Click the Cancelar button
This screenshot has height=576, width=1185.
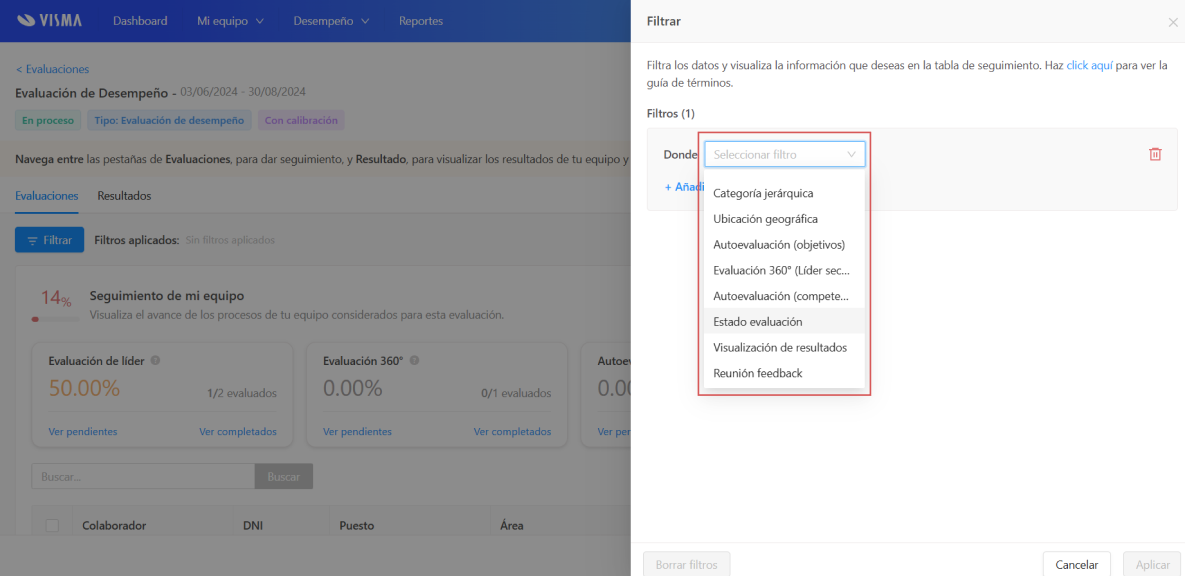point(1076,565)
